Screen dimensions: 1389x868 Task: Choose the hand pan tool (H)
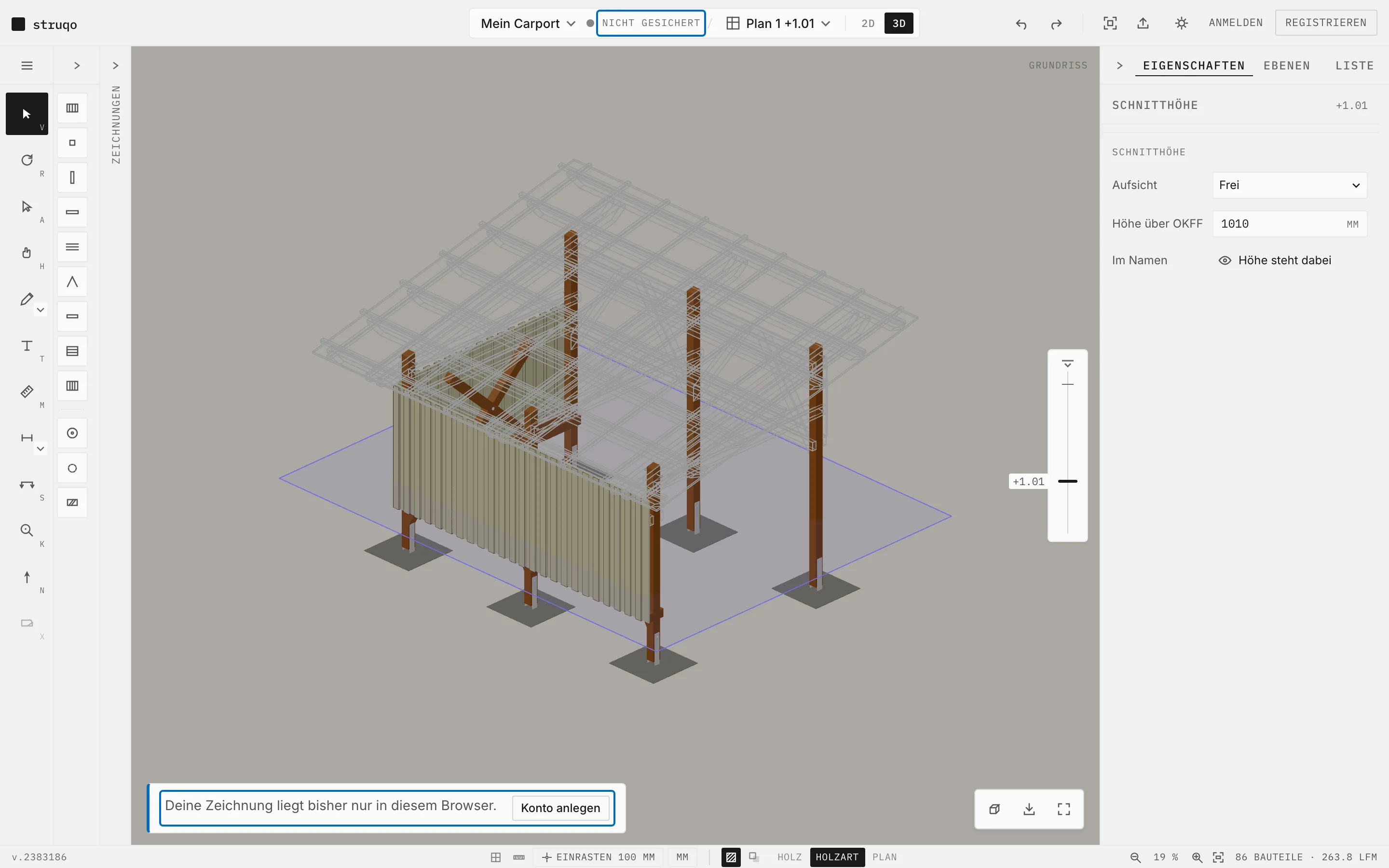27,253
